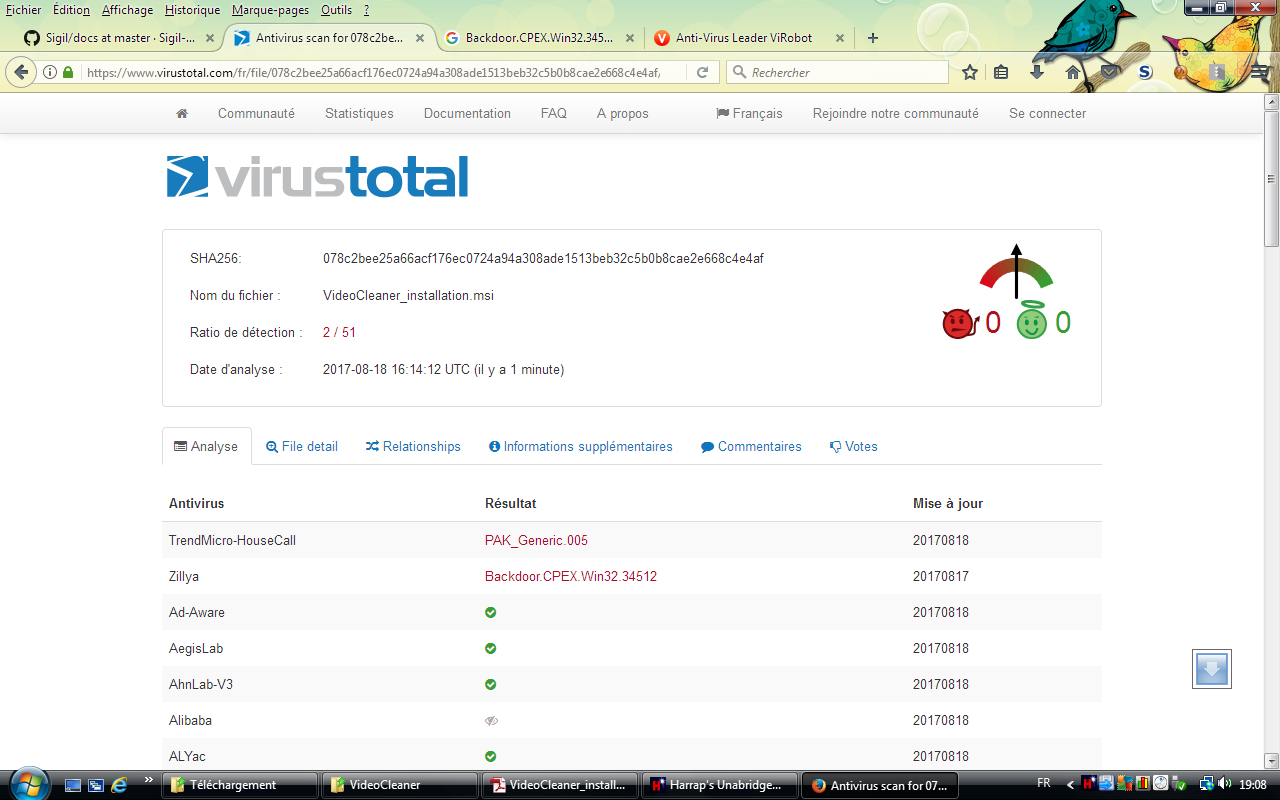Click VideoCleaner_installation.msi file name

408,296
